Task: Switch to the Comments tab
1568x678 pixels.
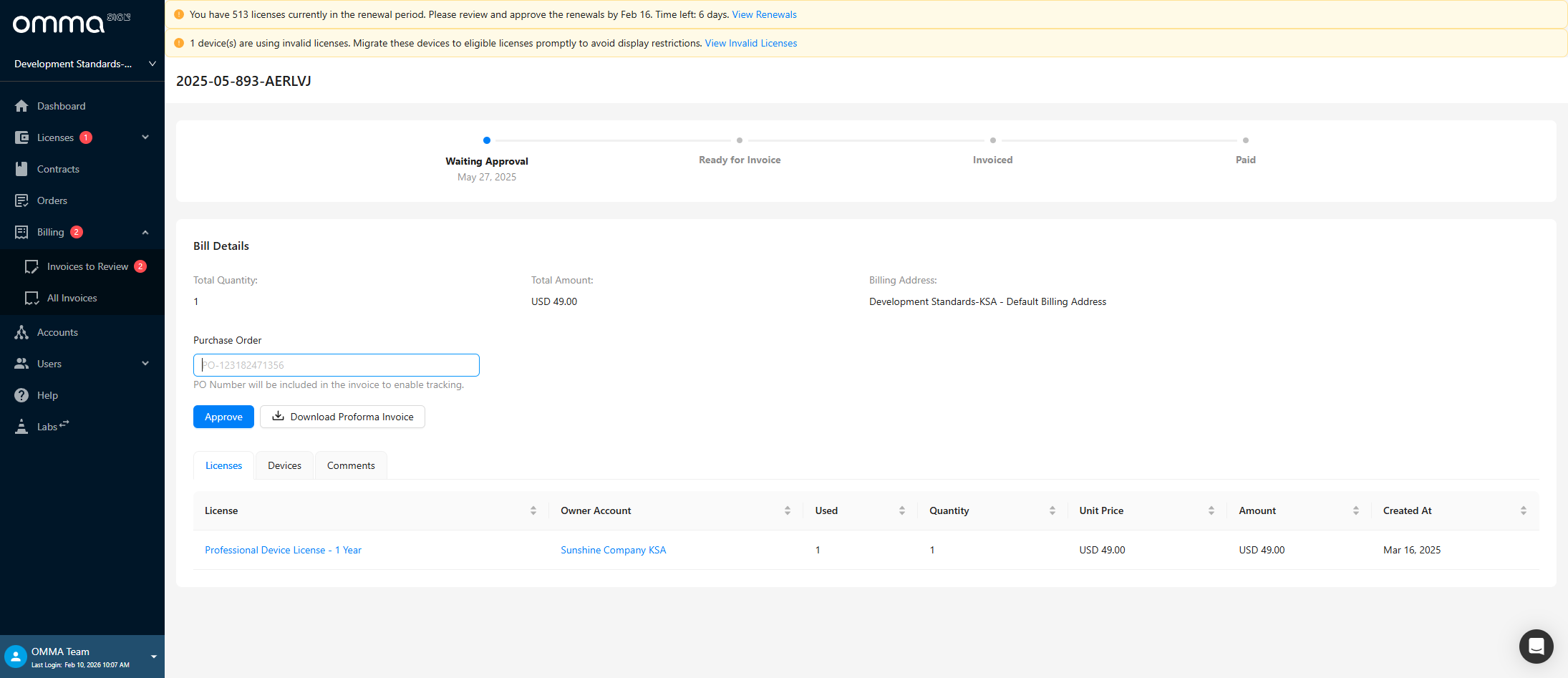Action: [x=351, y=465]
